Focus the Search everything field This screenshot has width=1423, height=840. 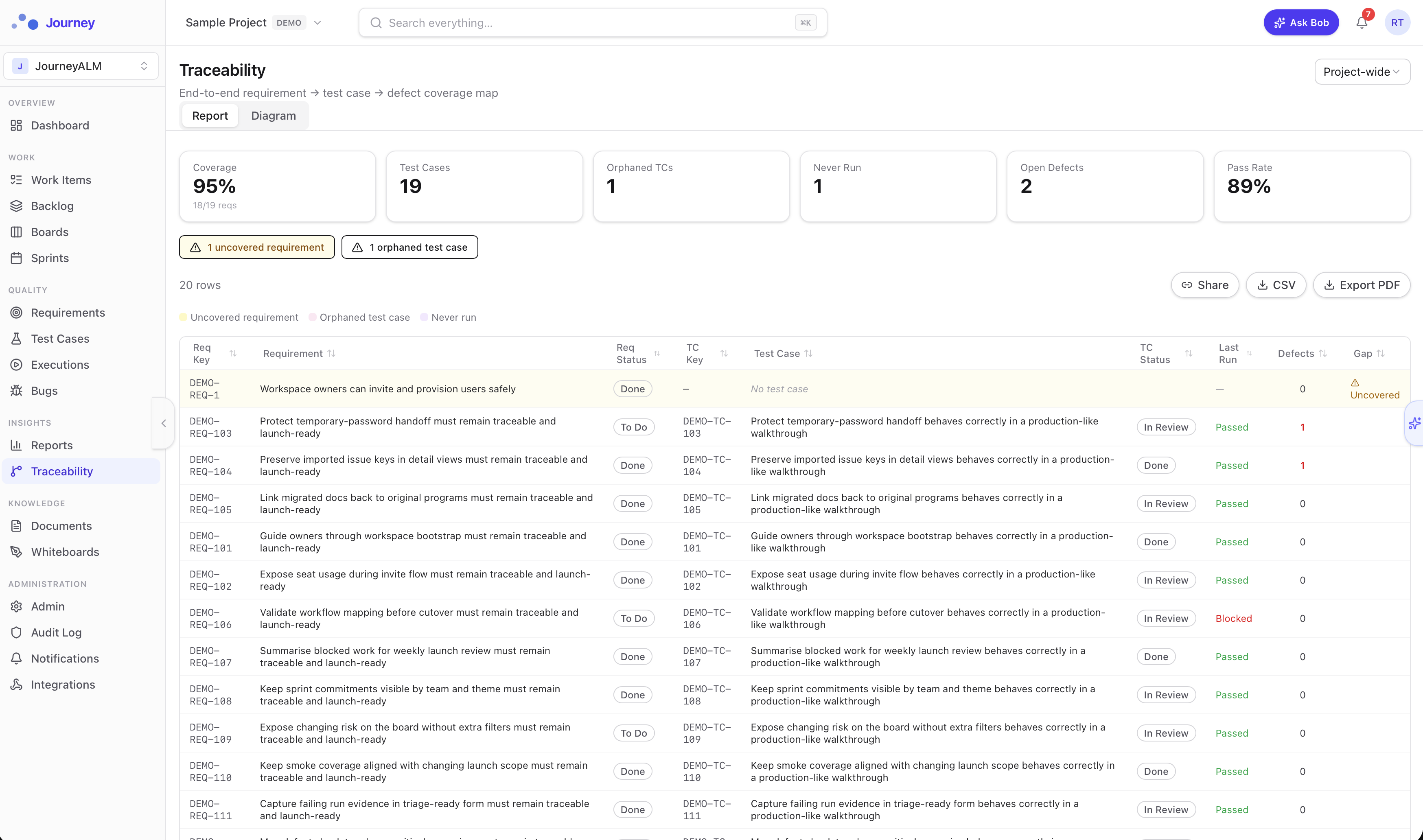tap(589, 23)
